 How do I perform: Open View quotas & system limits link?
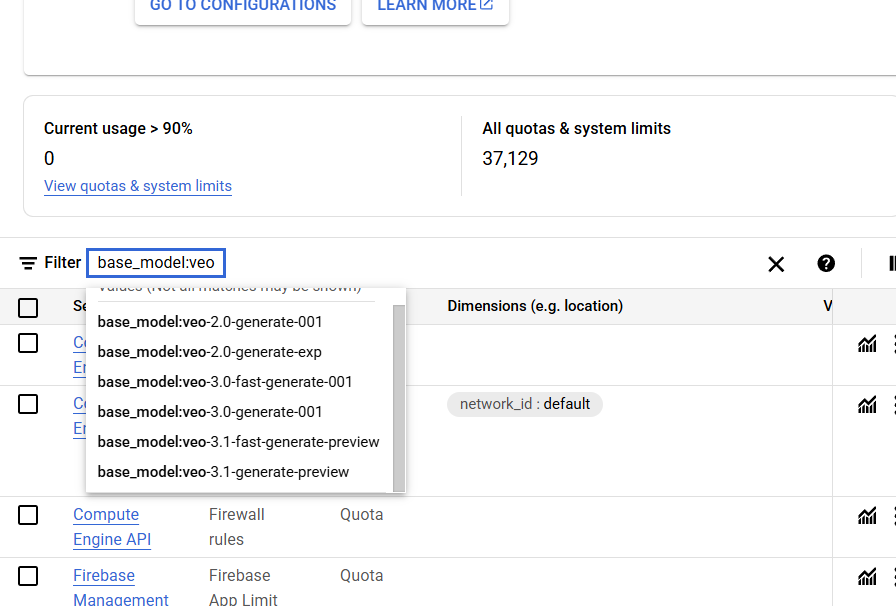point(138,186)
